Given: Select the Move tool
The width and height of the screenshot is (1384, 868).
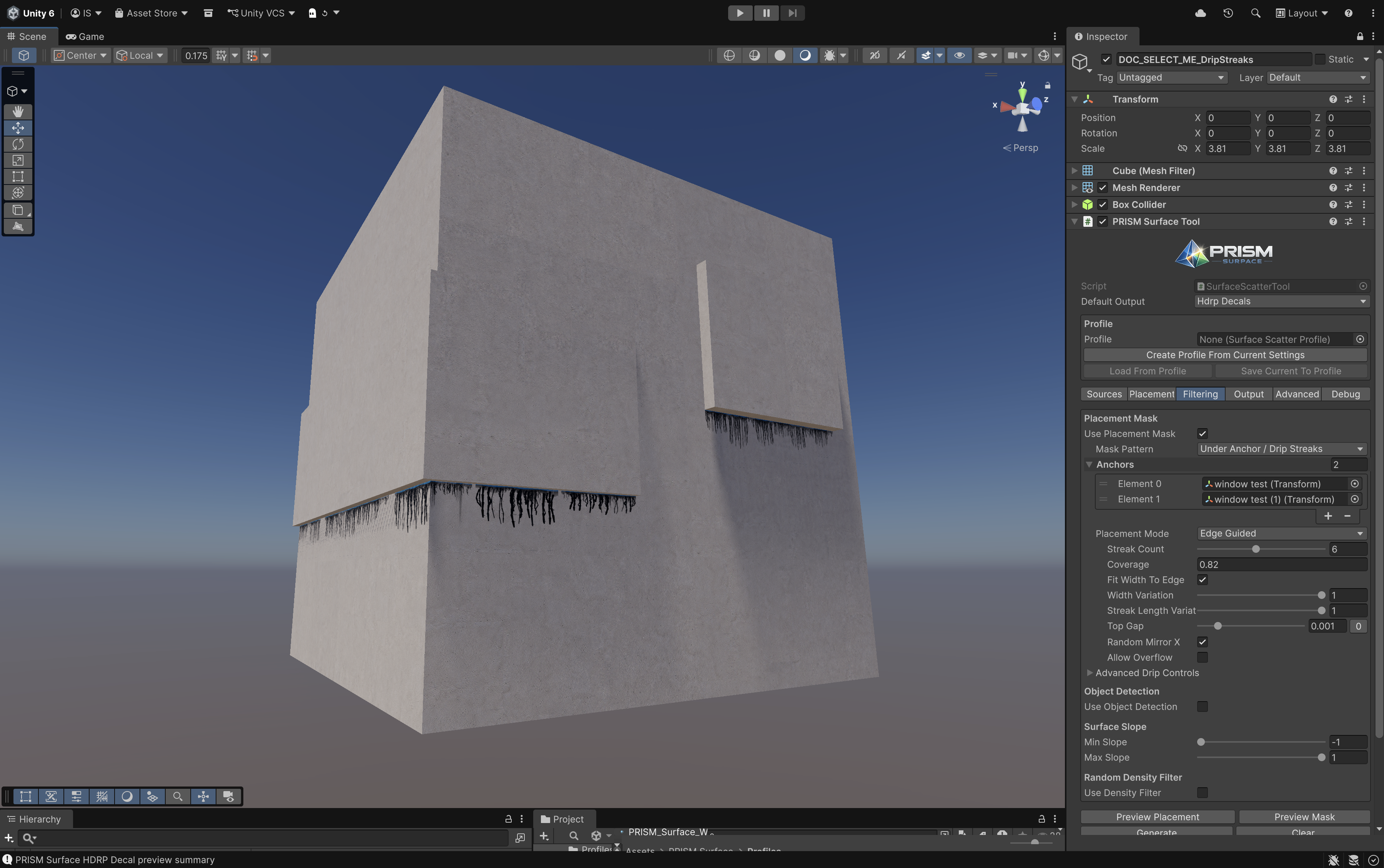Looking at the screenshot, I should click(18, 128).
